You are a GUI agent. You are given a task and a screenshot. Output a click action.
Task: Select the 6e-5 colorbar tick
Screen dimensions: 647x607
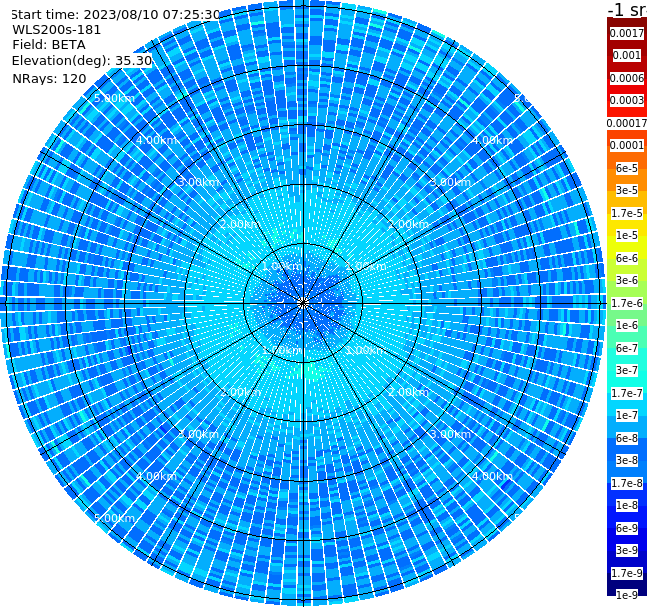coord(627,168)
